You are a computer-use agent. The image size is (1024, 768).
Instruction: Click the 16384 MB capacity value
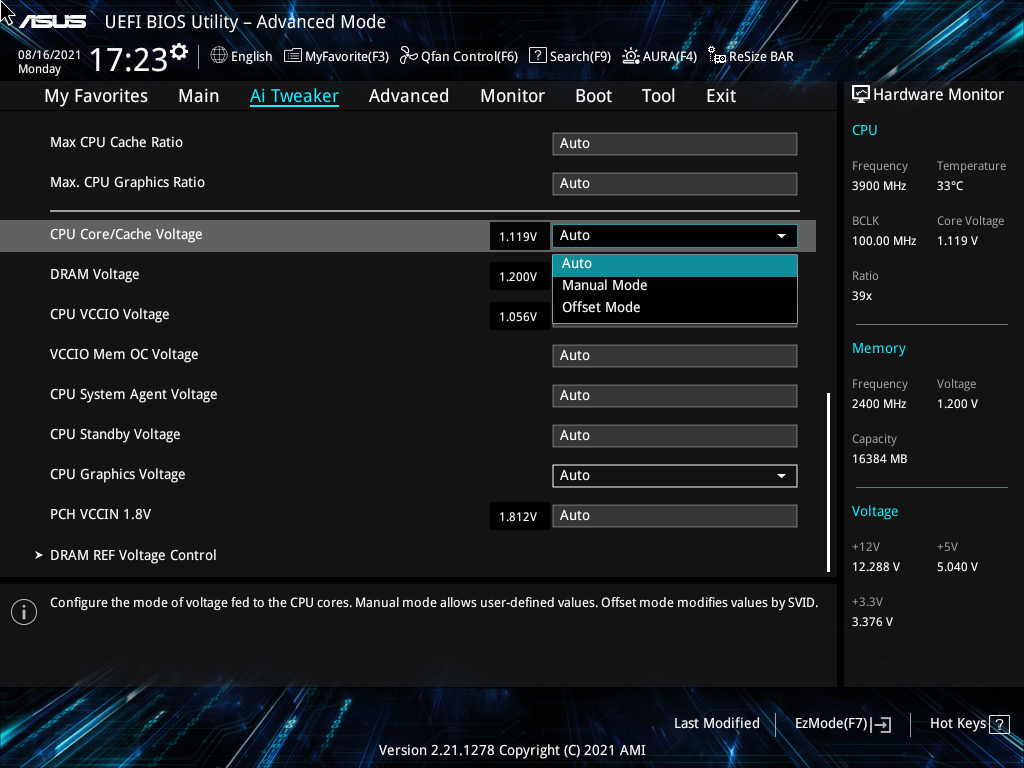point(880,459)
